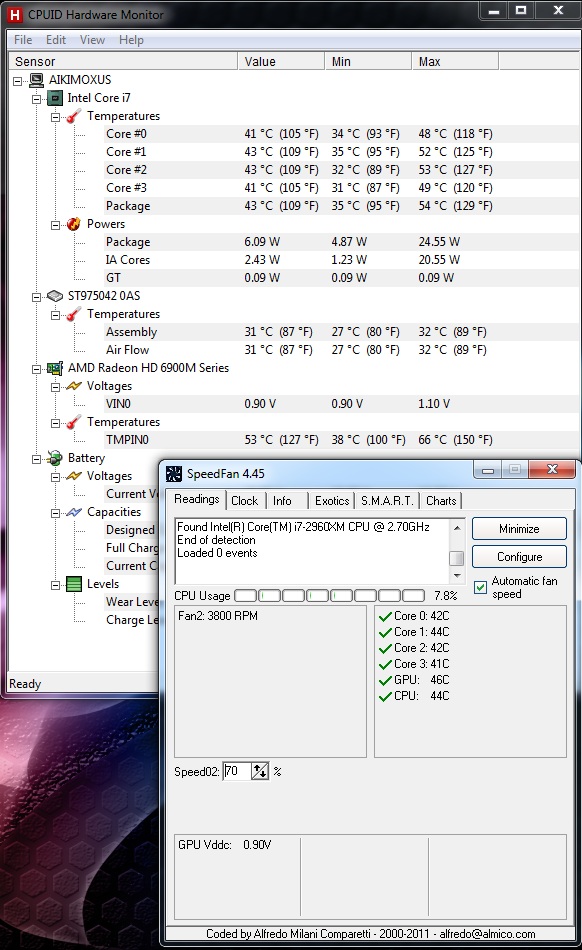The image size is (582, 950).
Task: Click the green check icon beside GPU: 46C
Action: [x=385, y=681]
